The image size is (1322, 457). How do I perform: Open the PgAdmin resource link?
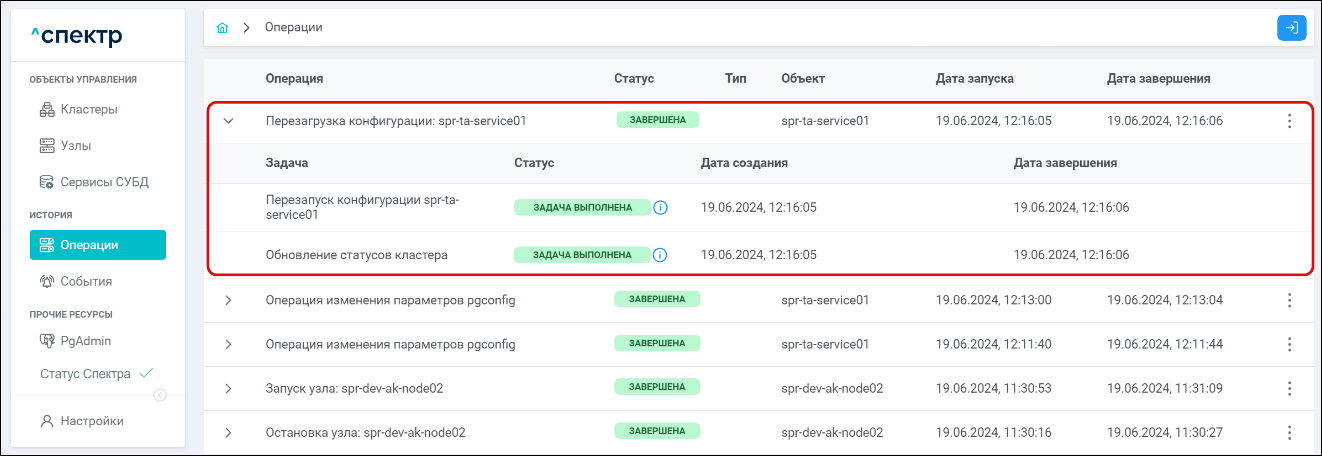85,341
